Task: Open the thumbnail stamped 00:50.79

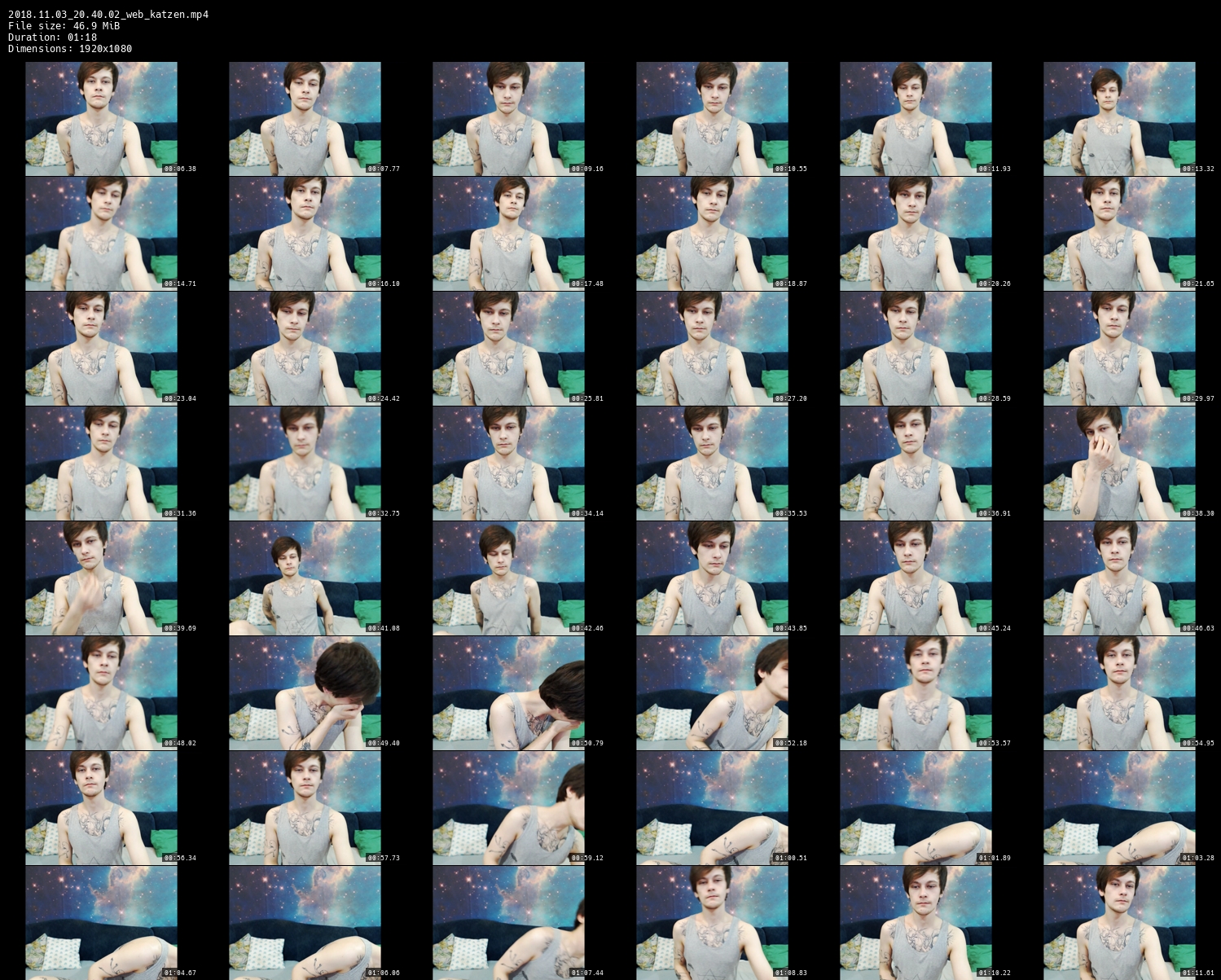Action: pyautogui.click(x=508, y=693)
